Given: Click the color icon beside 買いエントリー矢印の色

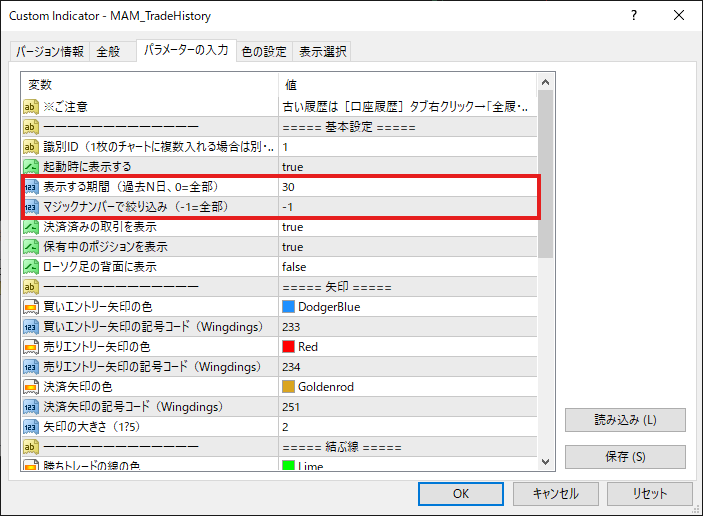Looking at the screenshot, I should coord(30,307).
